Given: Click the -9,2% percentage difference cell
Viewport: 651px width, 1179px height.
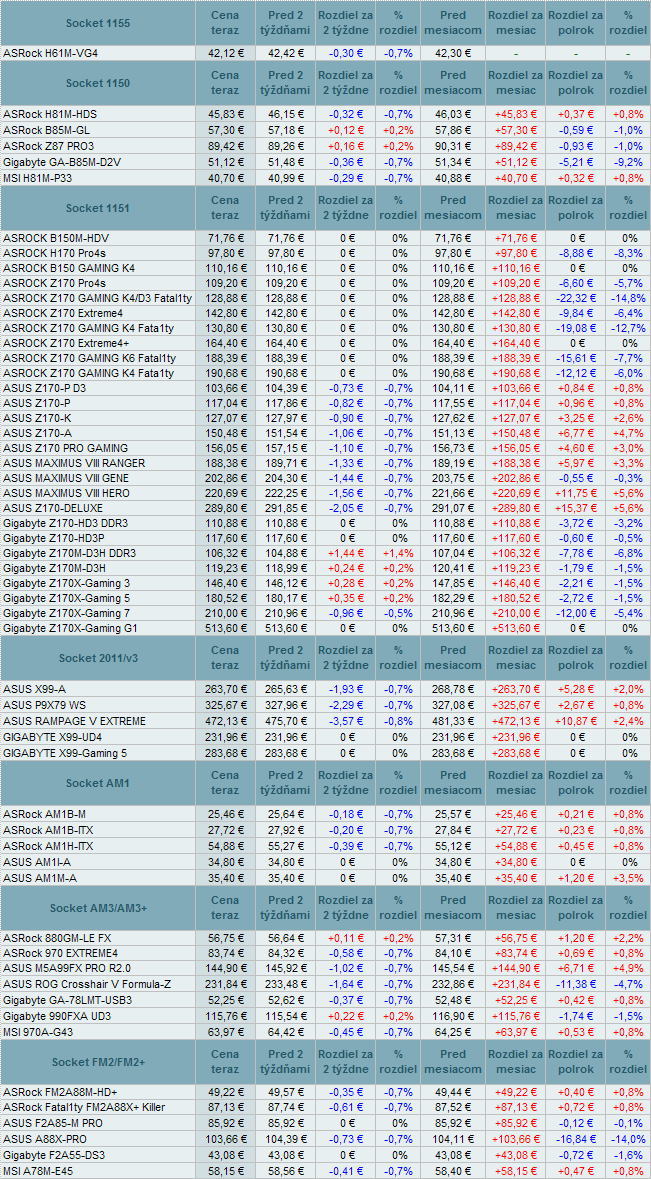Looking at the screenshot, I should point(628,161).
